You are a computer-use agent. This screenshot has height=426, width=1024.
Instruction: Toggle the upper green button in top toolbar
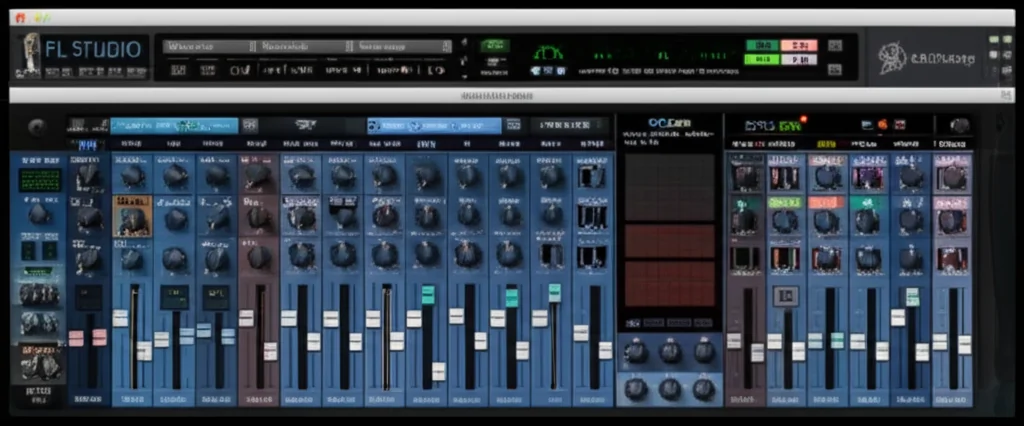click(x=762, y=45)
